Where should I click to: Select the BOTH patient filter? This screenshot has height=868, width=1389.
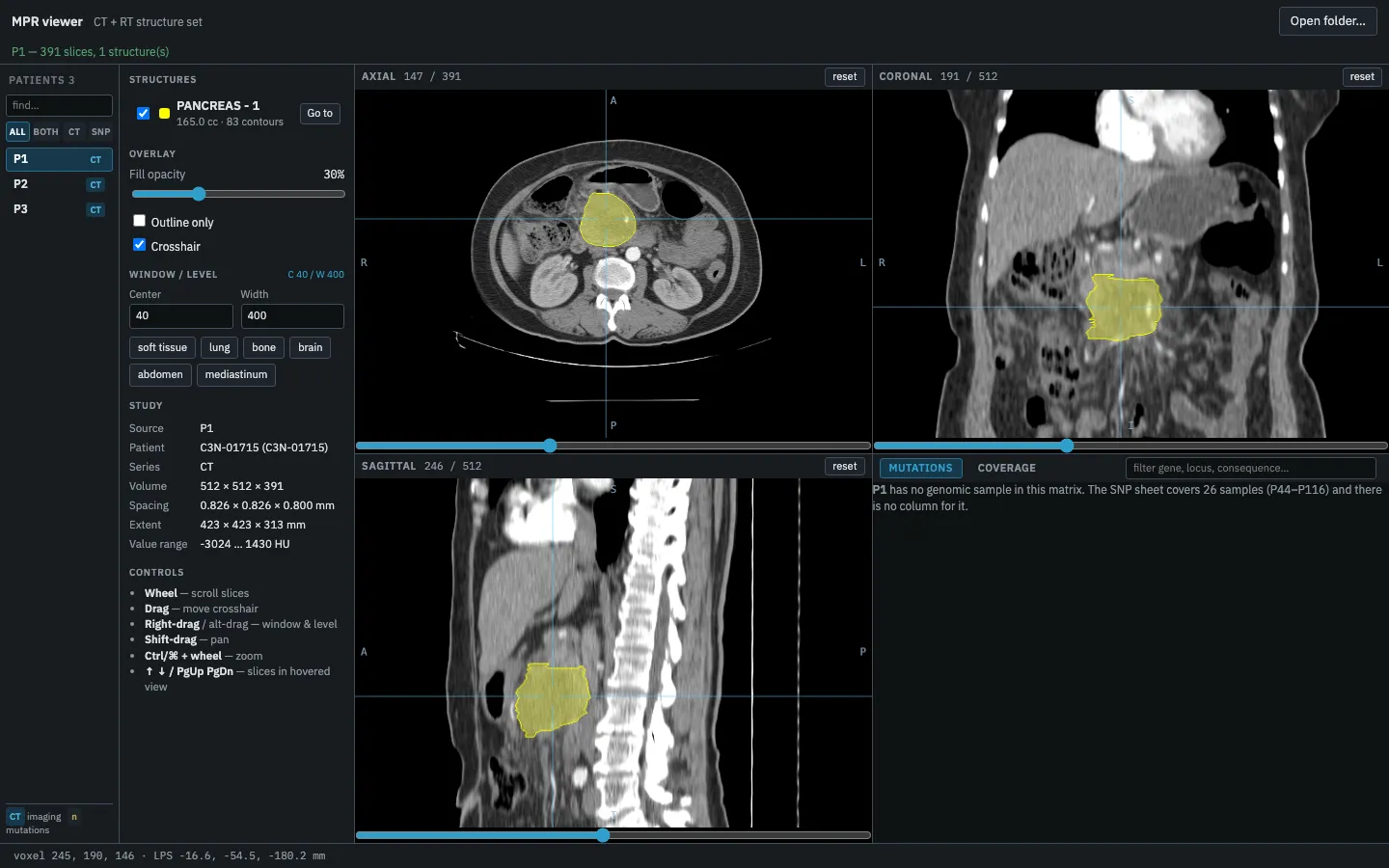pos(46,132)
